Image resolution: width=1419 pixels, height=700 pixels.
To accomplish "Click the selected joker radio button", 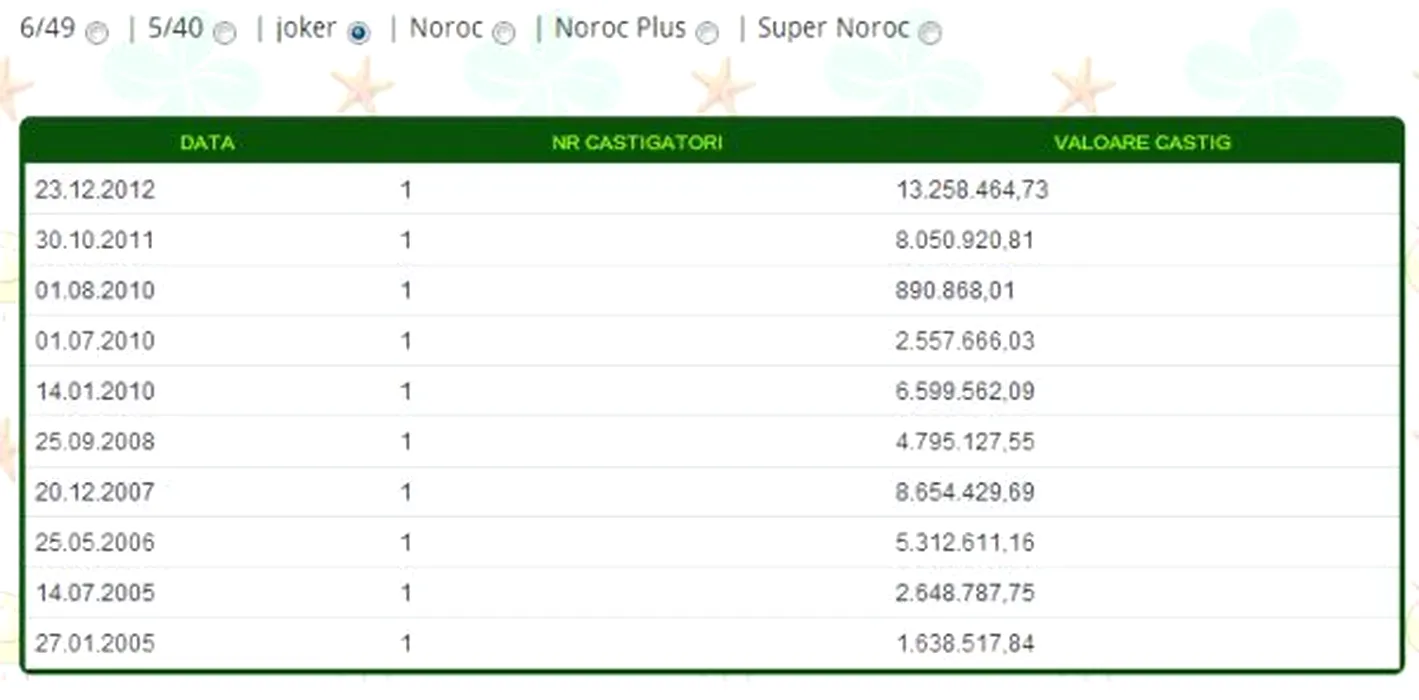I will pyautogui.click(x=358, y=33).
